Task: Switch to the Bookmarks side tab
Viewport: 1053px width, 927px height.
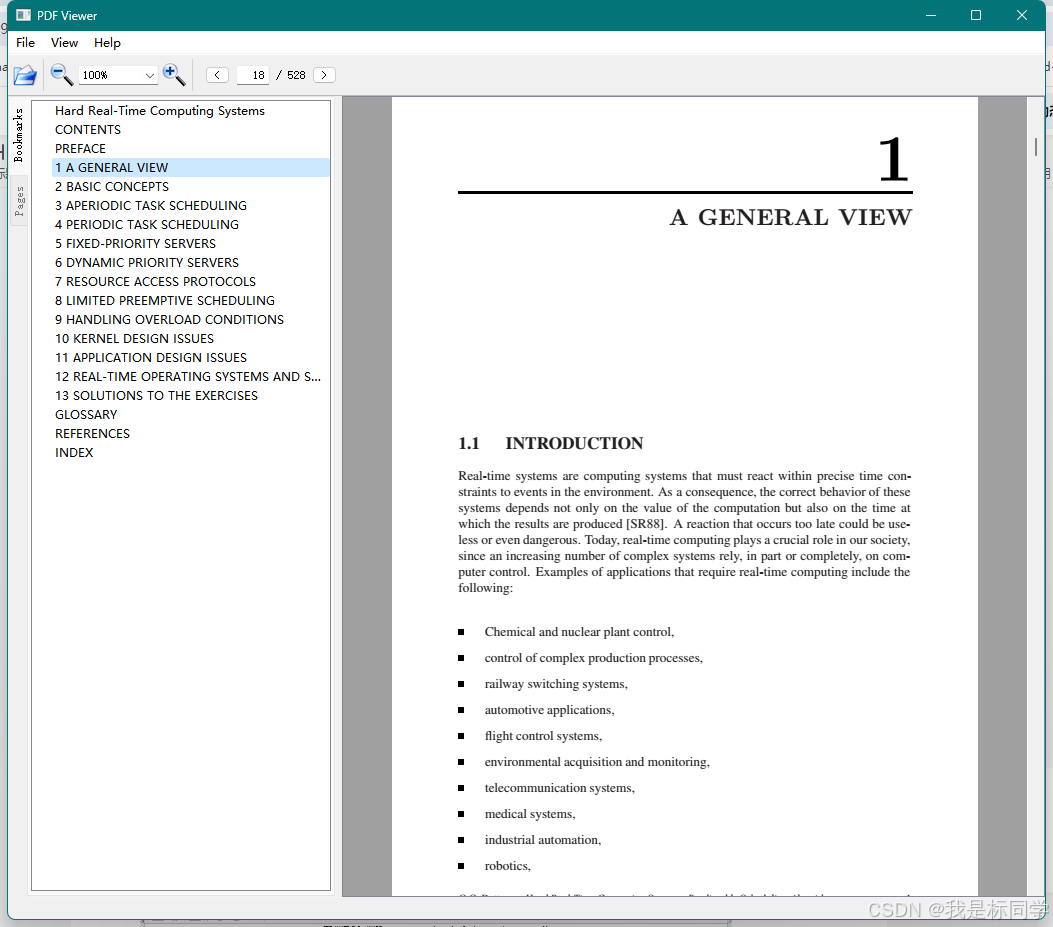Action: [x=19, y=134]
